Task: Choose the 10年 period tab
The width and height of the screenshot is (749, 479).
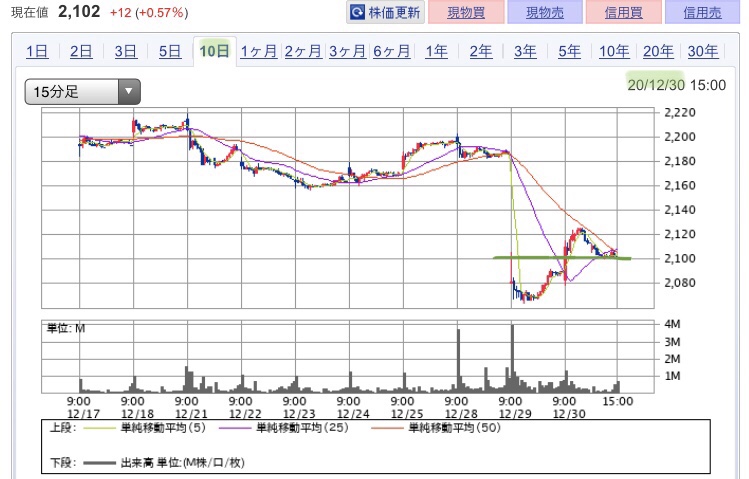Action: 614,51
